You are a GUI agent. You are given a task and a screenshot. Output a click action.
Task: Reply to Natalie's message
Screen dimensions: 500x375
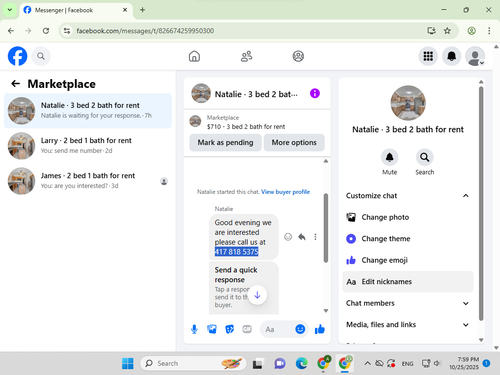coord(302,237)
